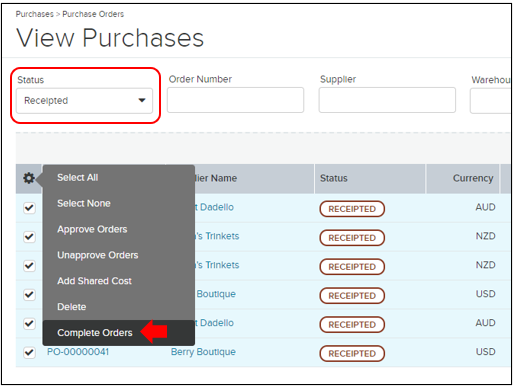Open the Dadello supplier link in first row

click(214, 207)
